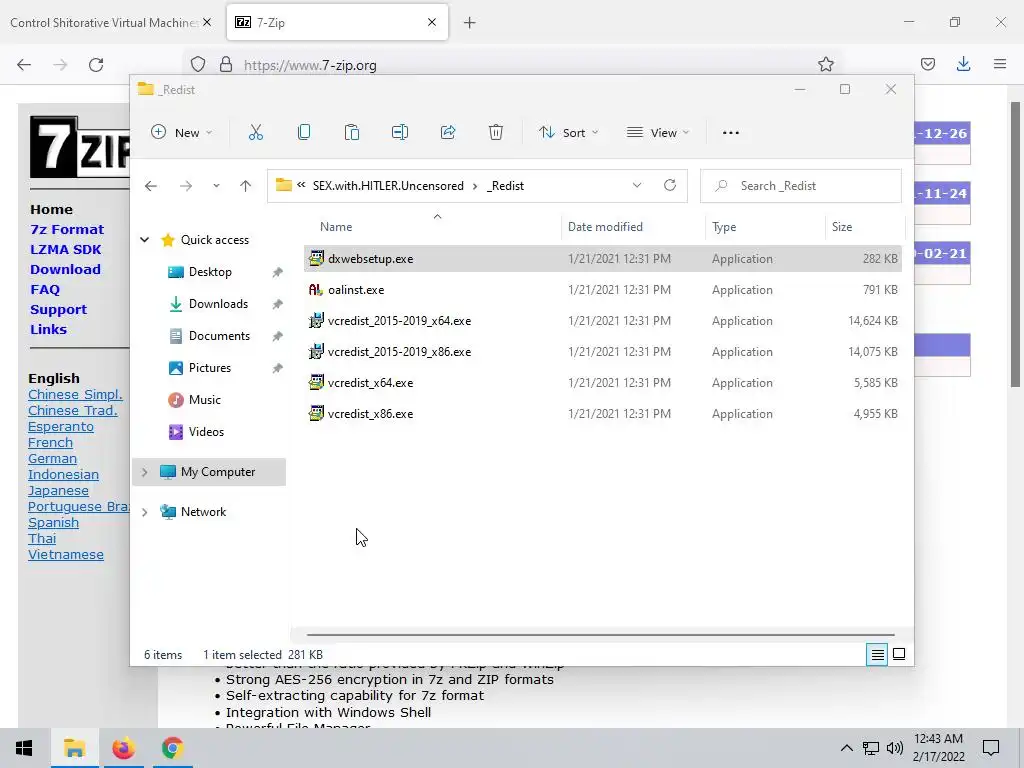Image resolution: width=1024 pixels, height=768 pixels.
Task: Click the Cut scissors icon in Explorer toolbar
Action: (256, 133)
